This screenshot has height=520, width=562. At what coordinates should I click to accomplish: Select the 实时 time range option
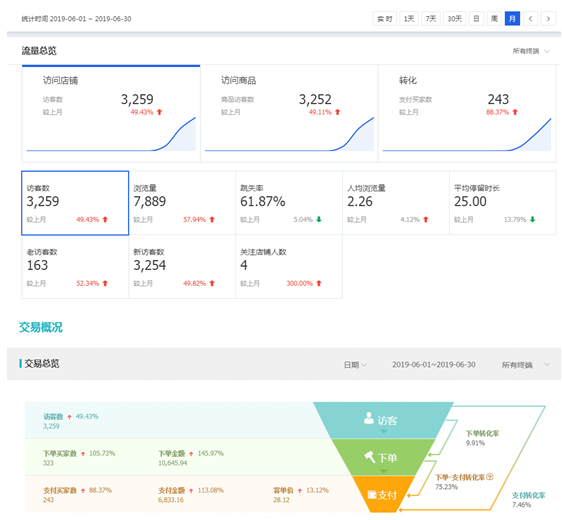pyautogui.click(x=385, y=19)
